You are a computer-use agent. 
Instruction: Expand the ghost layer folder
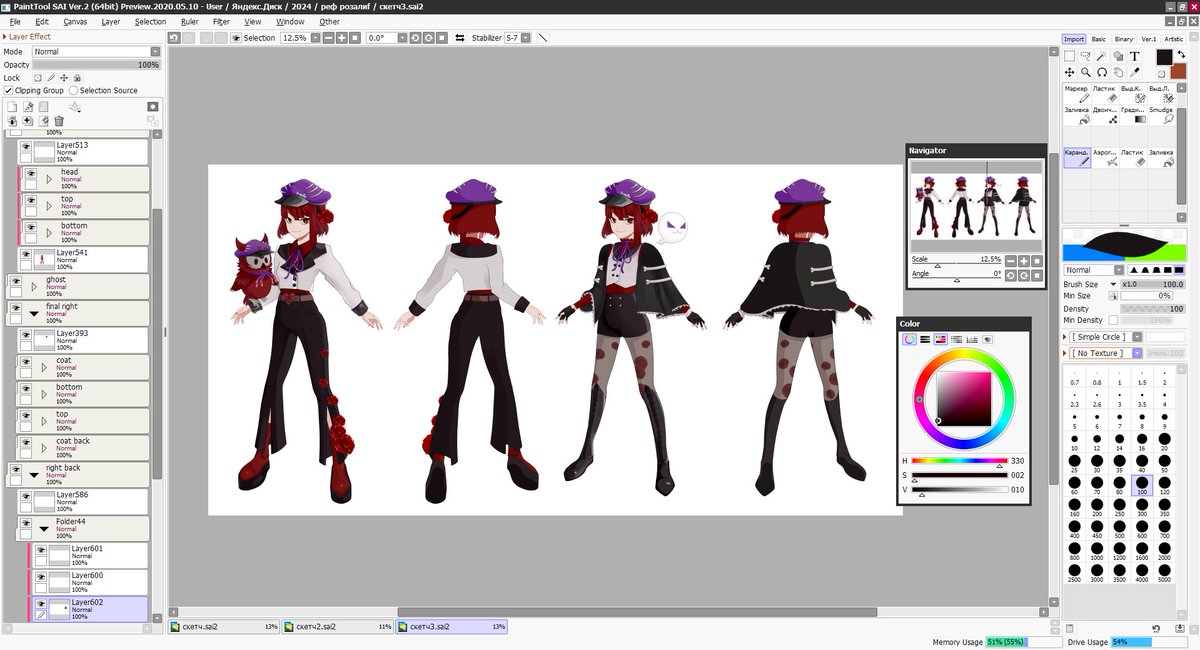click(x=34, y=287)
